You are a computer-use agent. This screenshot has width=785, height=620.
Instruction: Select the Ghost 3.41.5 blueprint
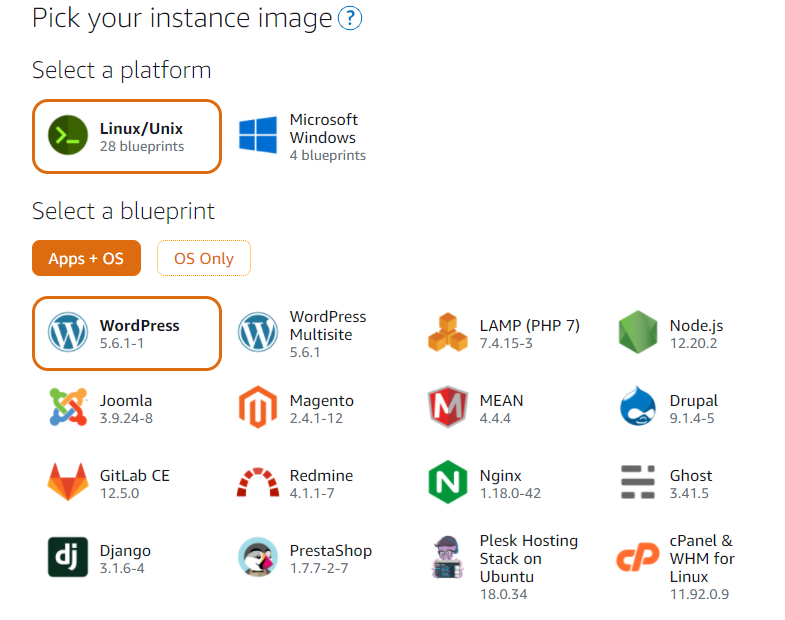690,483
